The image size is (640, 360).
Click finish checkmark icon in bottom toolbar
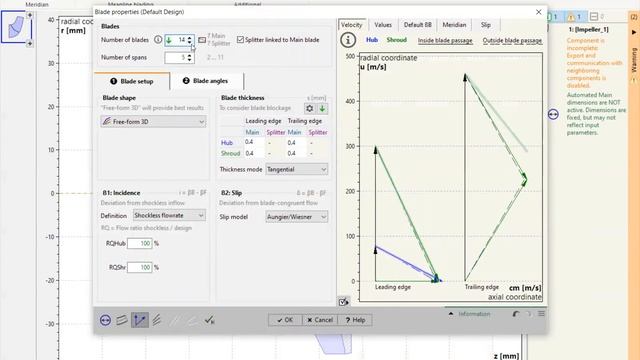tap(209, 320)
